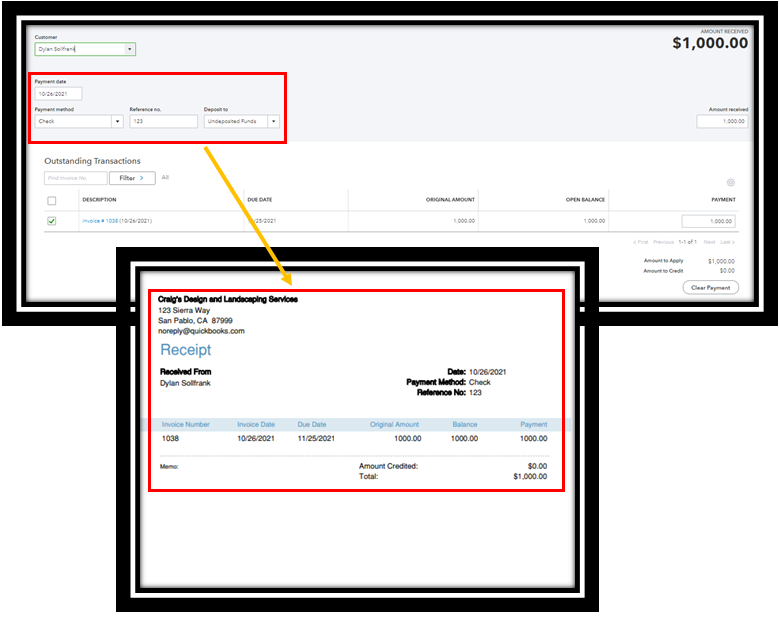Open the Payment method dropdown arrow
Image resolution: width=779 pixels, height=621 pixels.
point(118,122)
